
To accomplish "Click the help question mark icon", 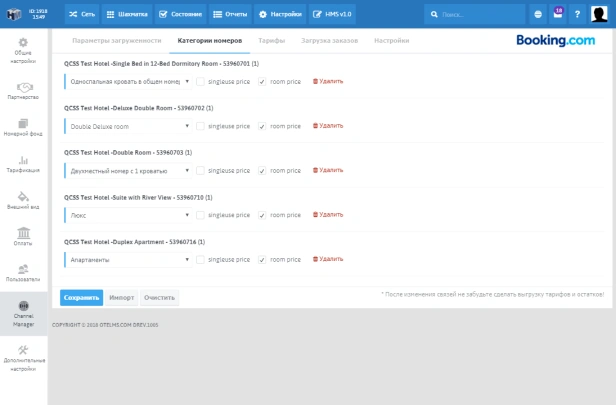I will 577,14.
